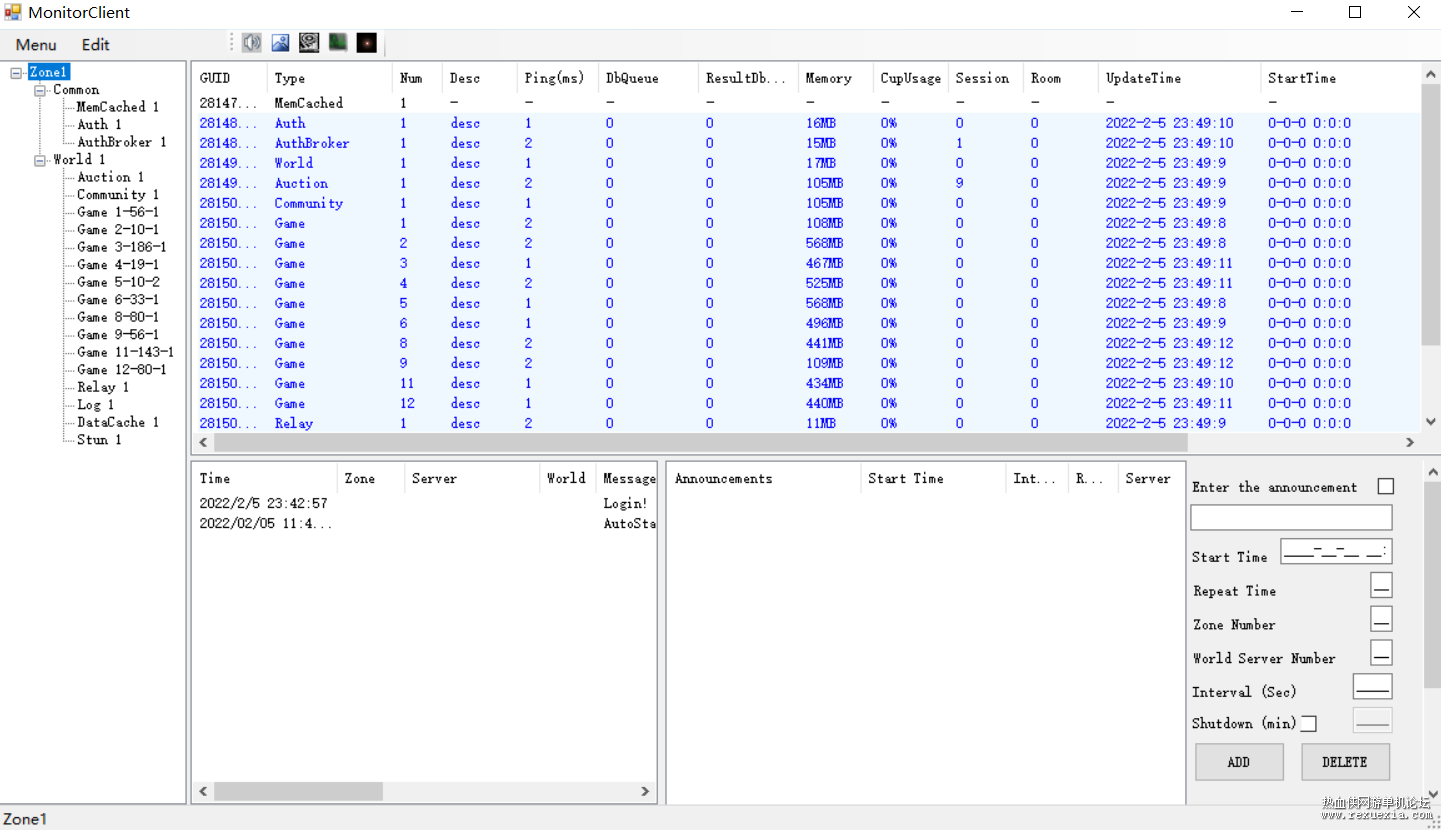1441x830 pixels.
Task: Click the Announcements column header
Action: click(763, 478)
